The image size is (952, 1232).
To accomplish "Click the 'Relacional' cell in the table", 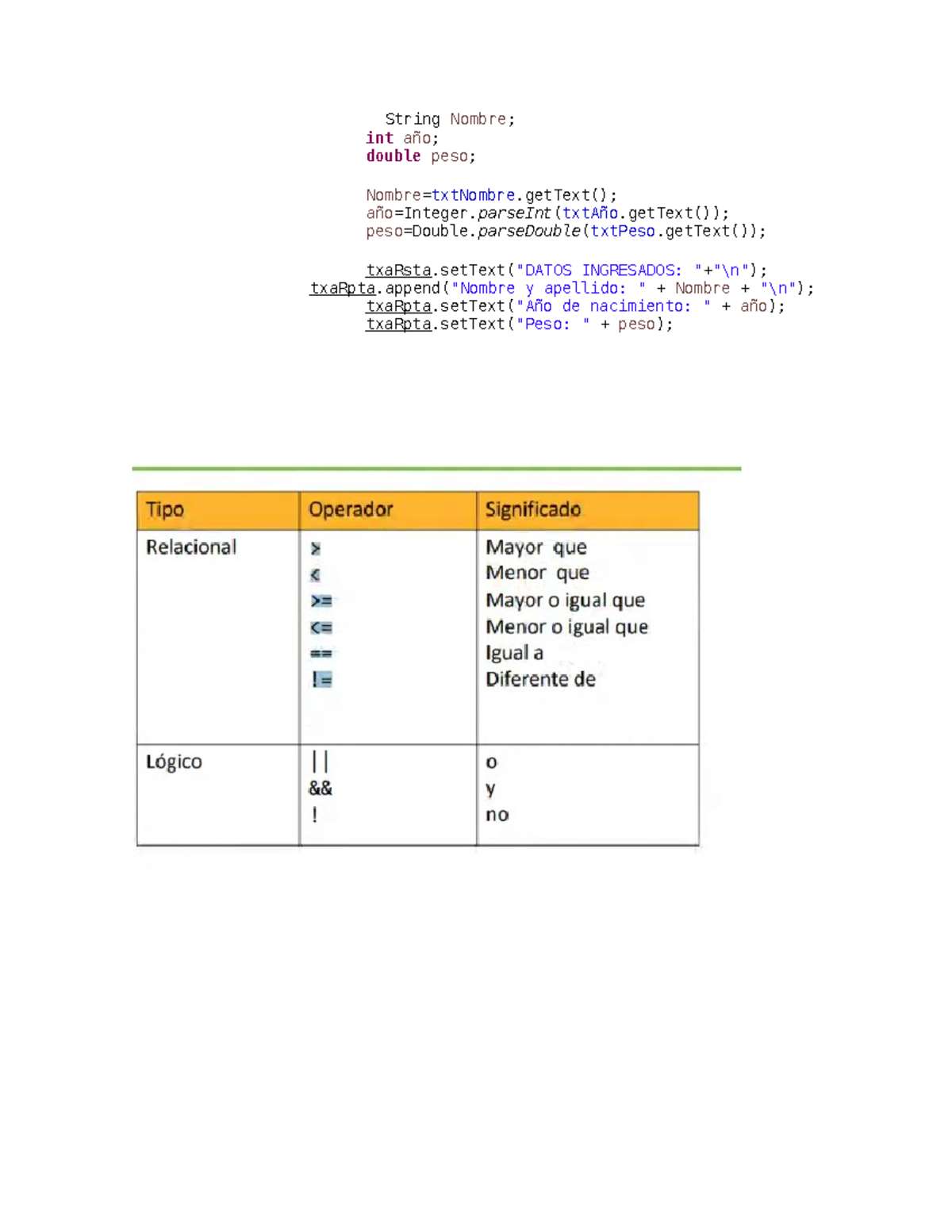I will coord(191,547).
